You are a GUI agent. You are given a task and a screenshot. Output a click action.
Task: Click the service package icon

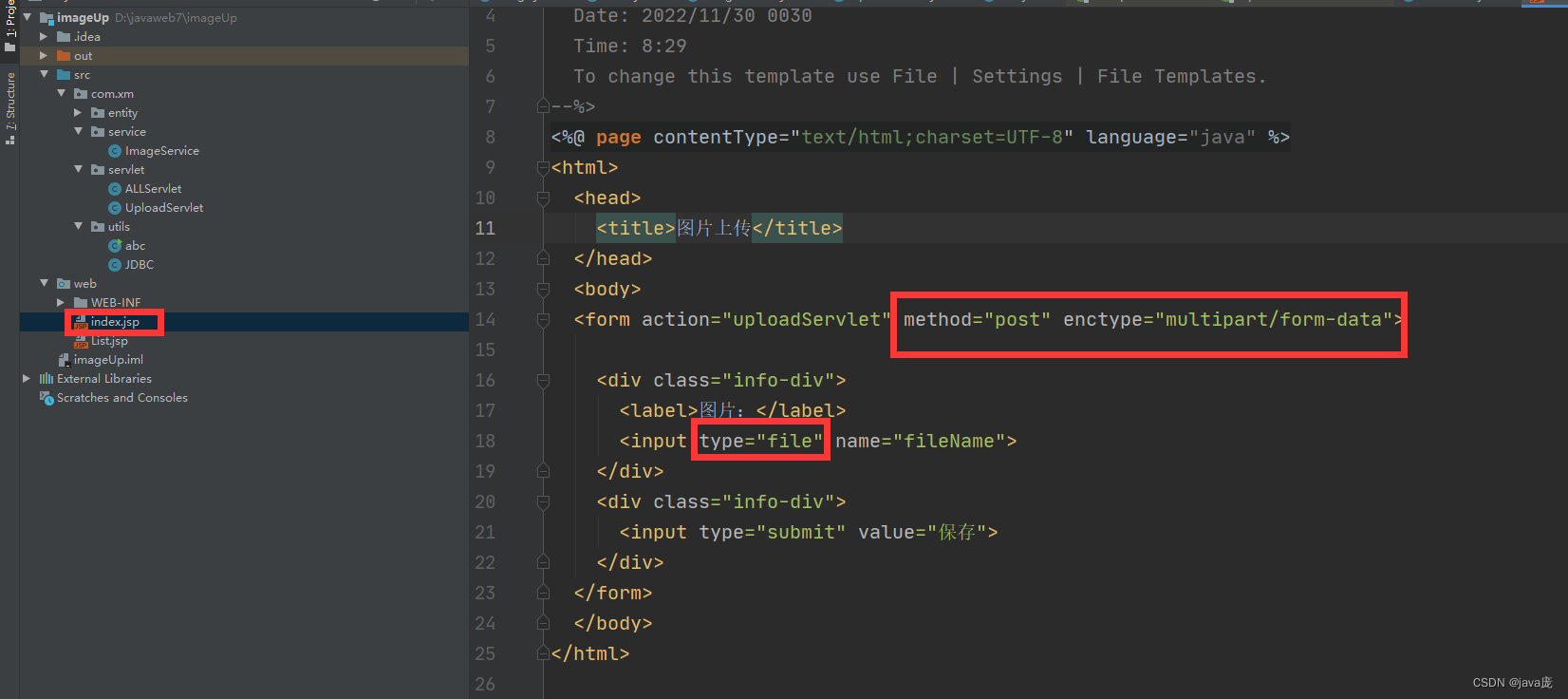click(98, 132)
